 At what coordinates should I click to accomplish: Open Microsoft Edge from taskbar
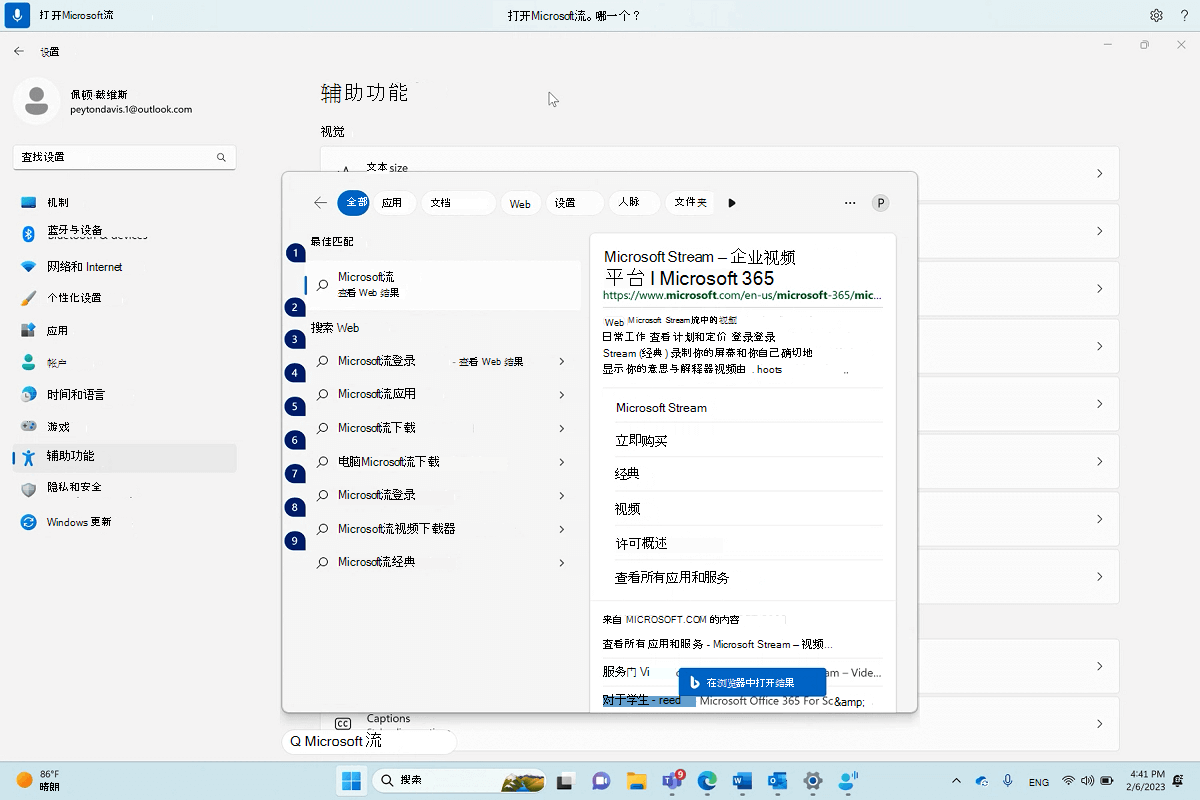coord(706,780)
